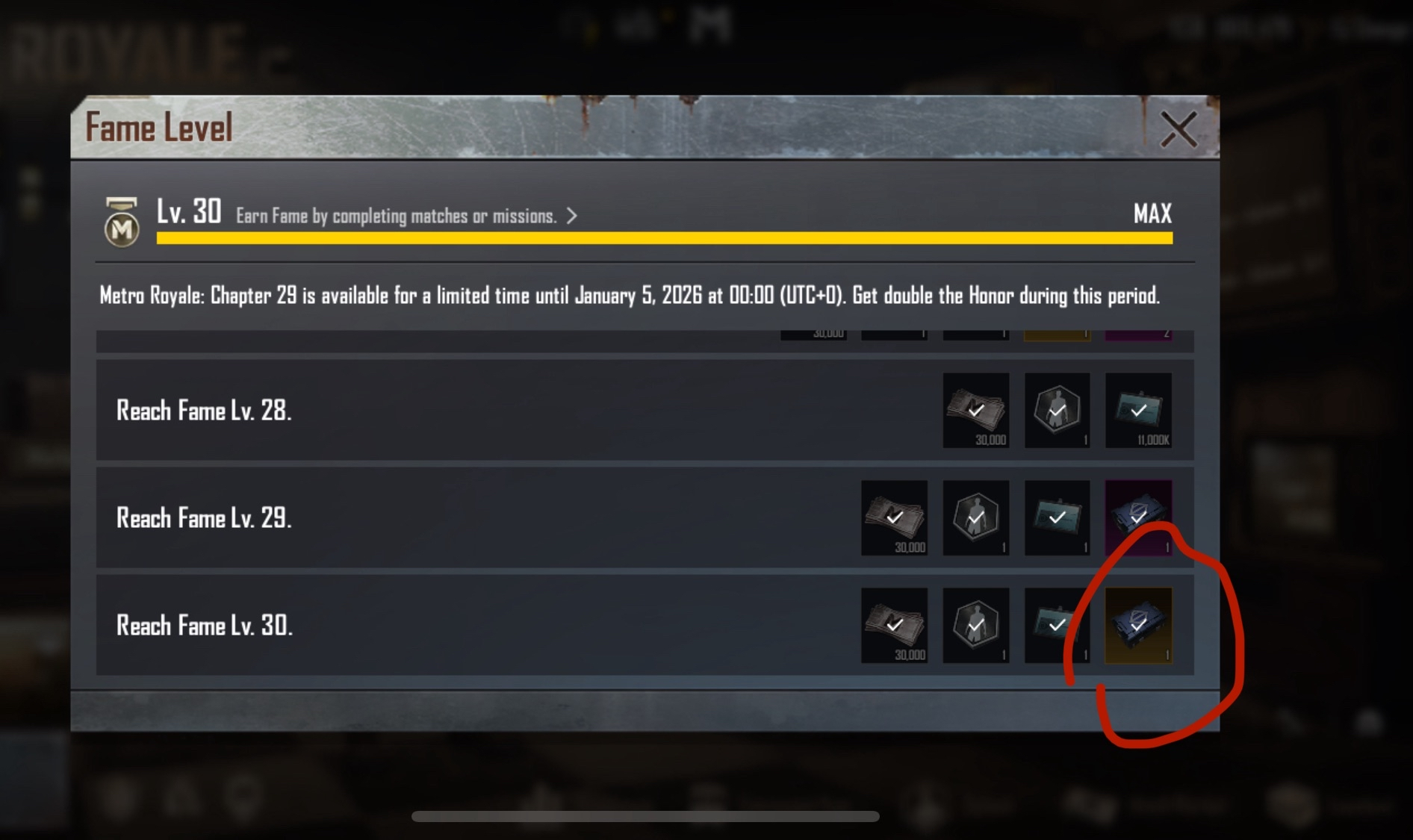
Task: Select the Lv. 29 character outfit reward
Action: 976,518
